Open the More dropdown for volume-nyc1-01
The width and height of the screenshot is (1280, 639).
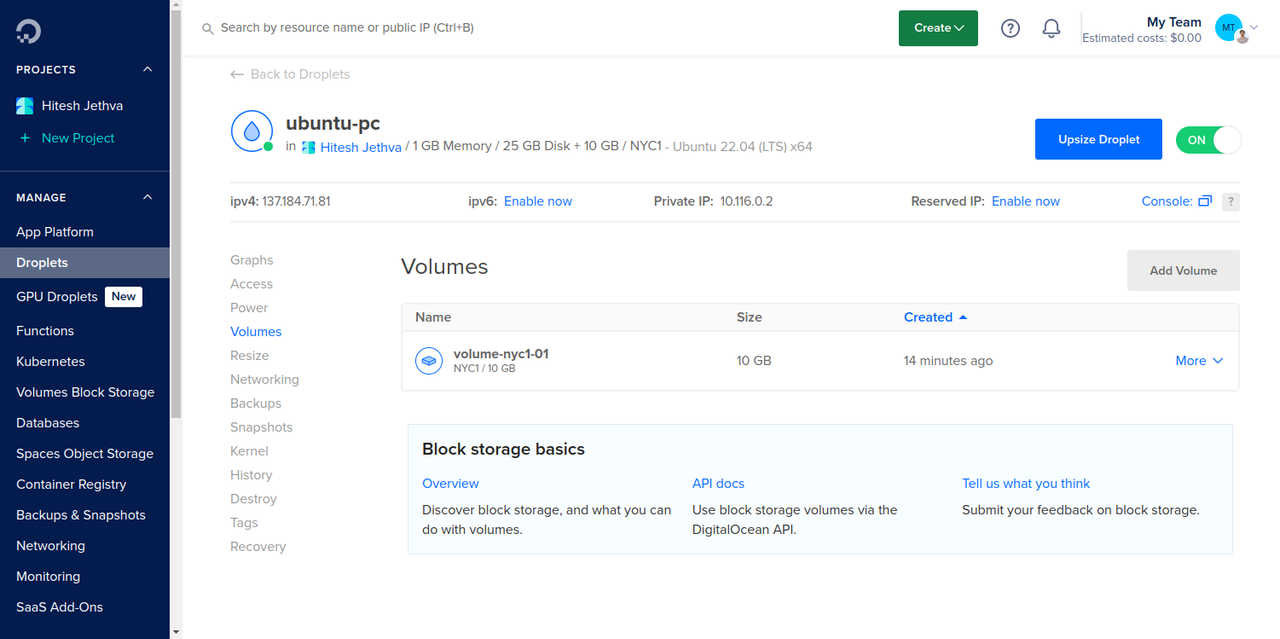click(1199, 361)
